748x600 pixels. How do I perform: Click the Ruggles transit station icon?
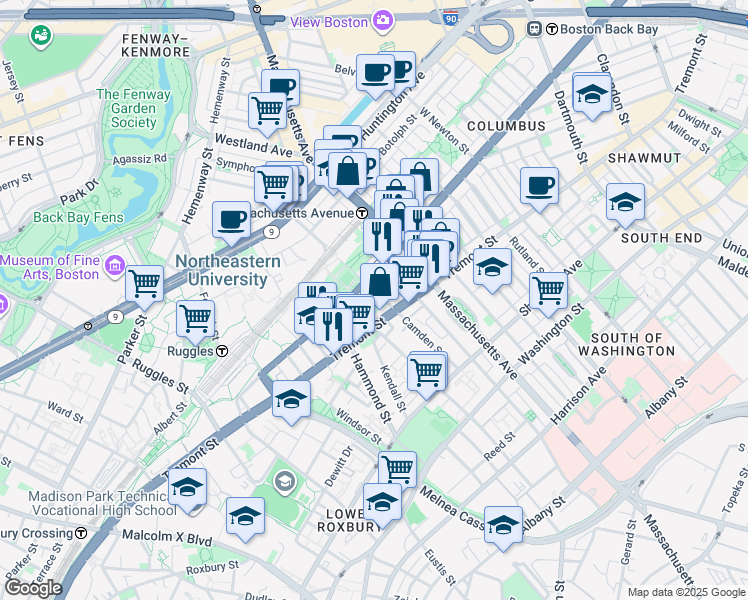click(x=222, y=351)
